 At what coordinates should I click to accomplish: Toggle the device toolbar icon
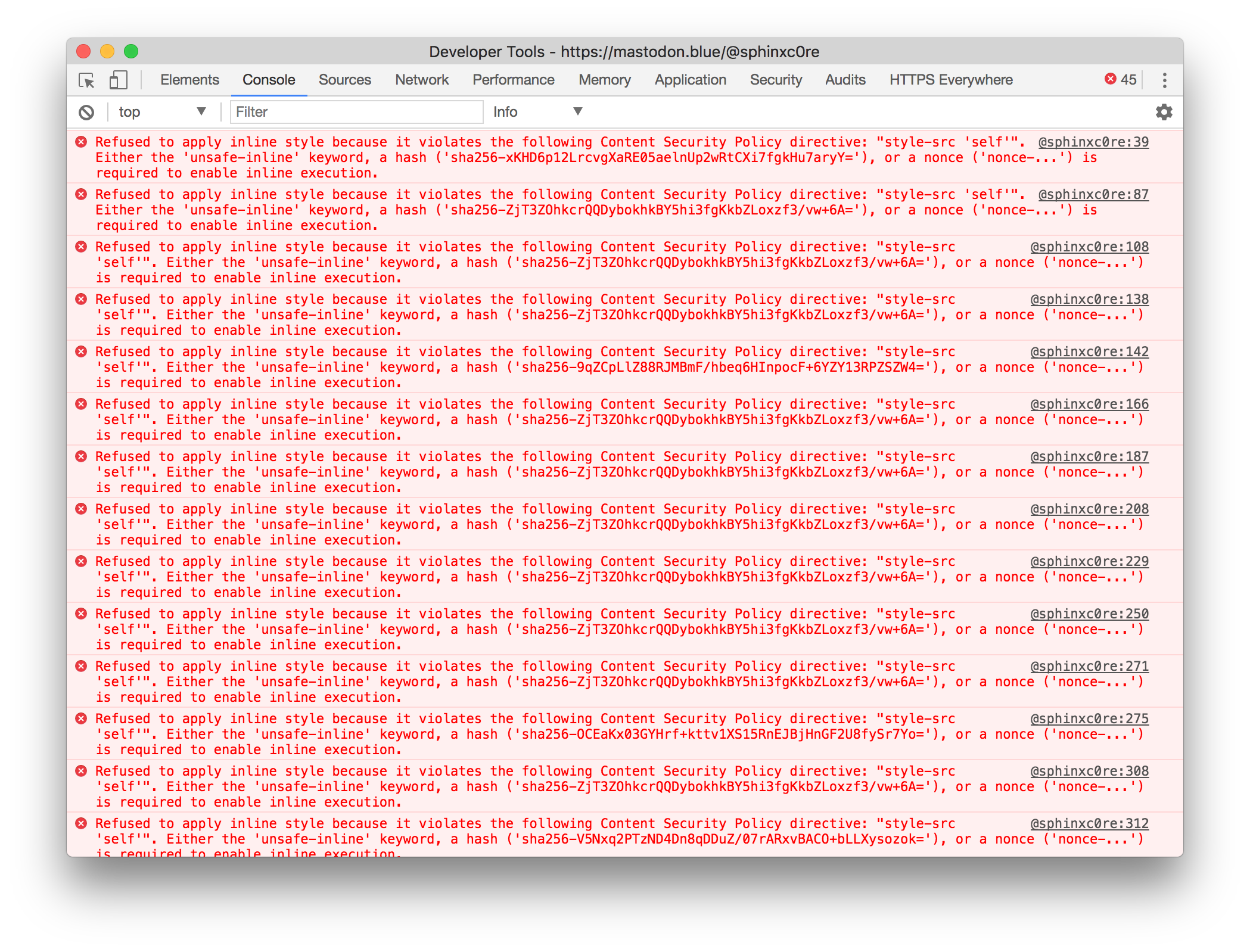118,80
